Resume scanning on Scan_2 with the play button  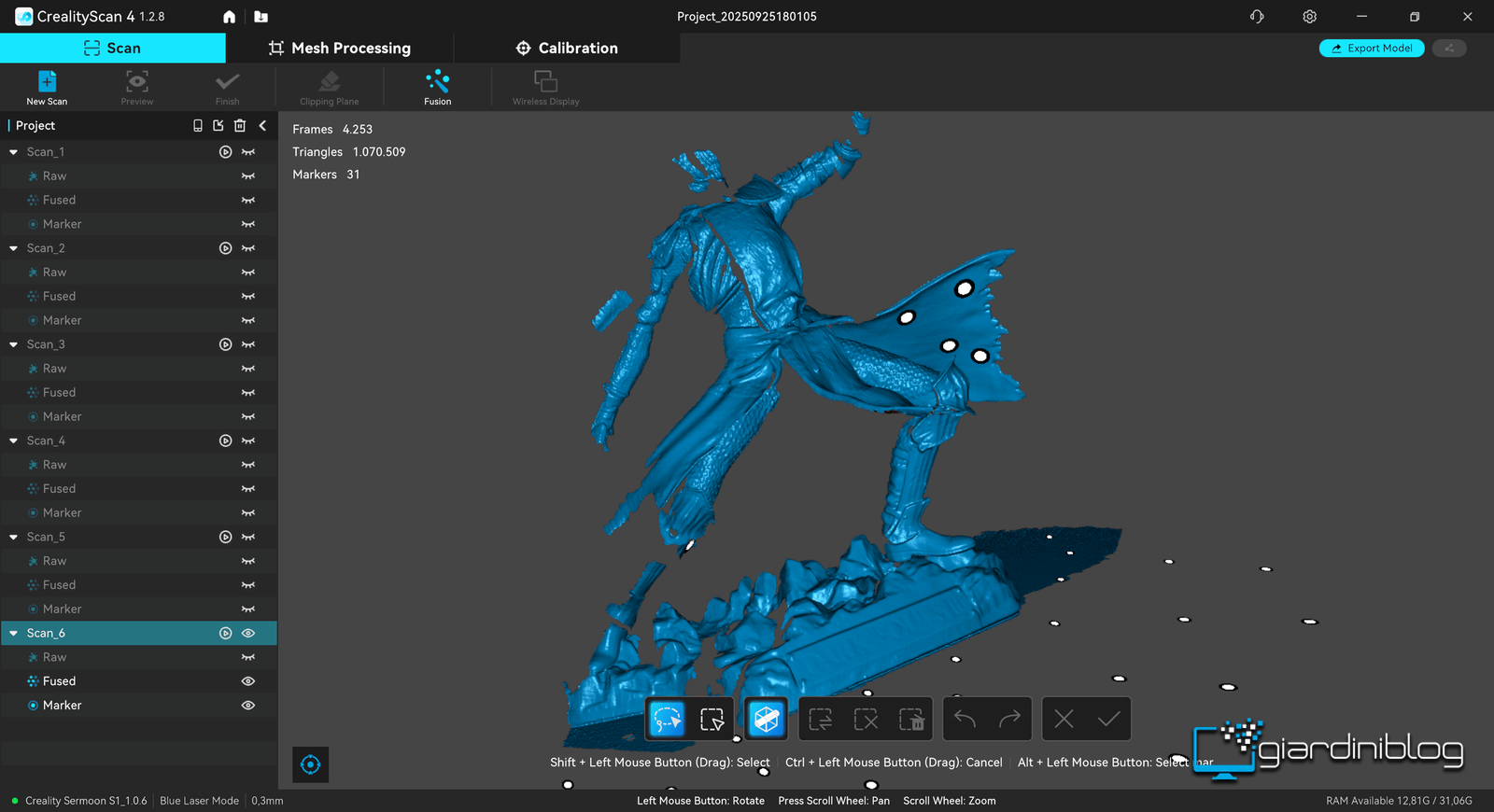(225, 248)
